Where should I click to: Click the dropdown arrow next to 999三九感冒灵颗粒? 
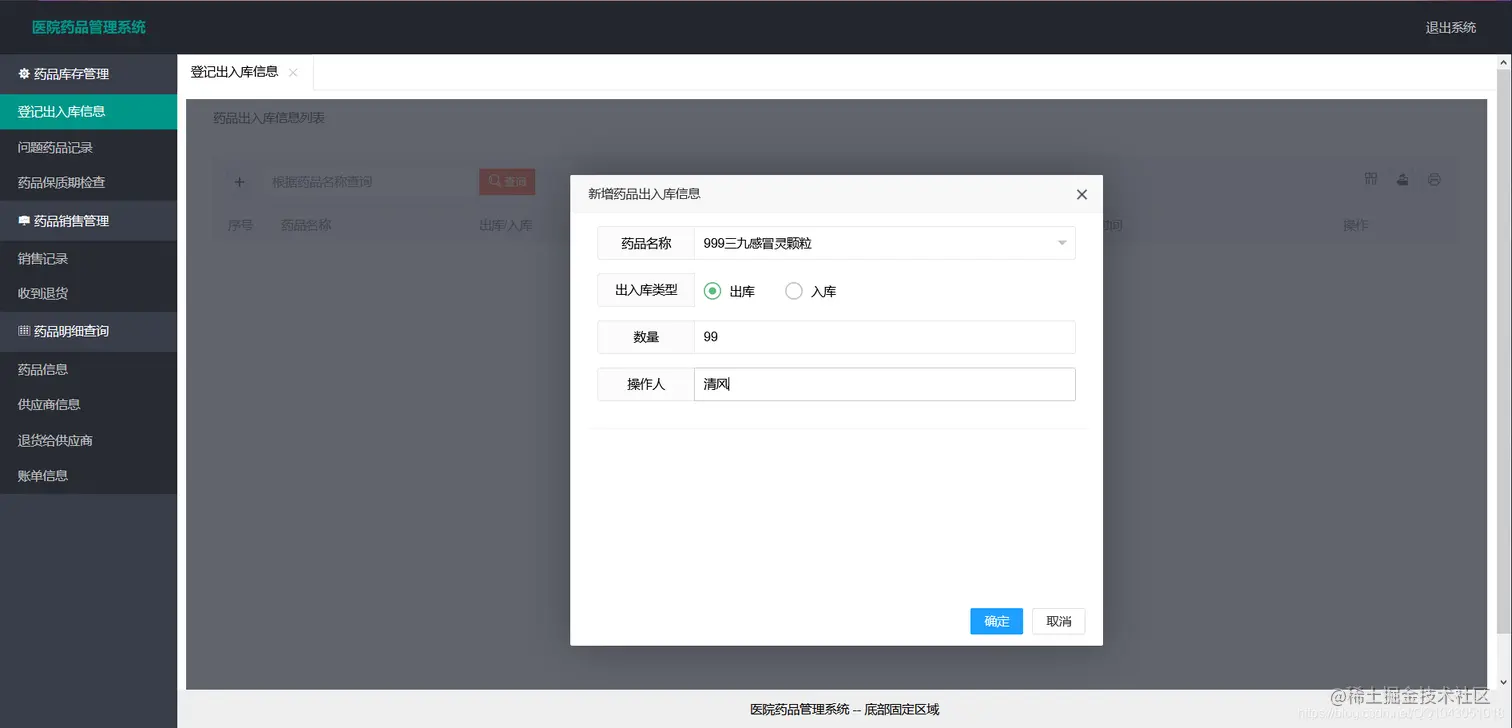(x=1062, y=242)
